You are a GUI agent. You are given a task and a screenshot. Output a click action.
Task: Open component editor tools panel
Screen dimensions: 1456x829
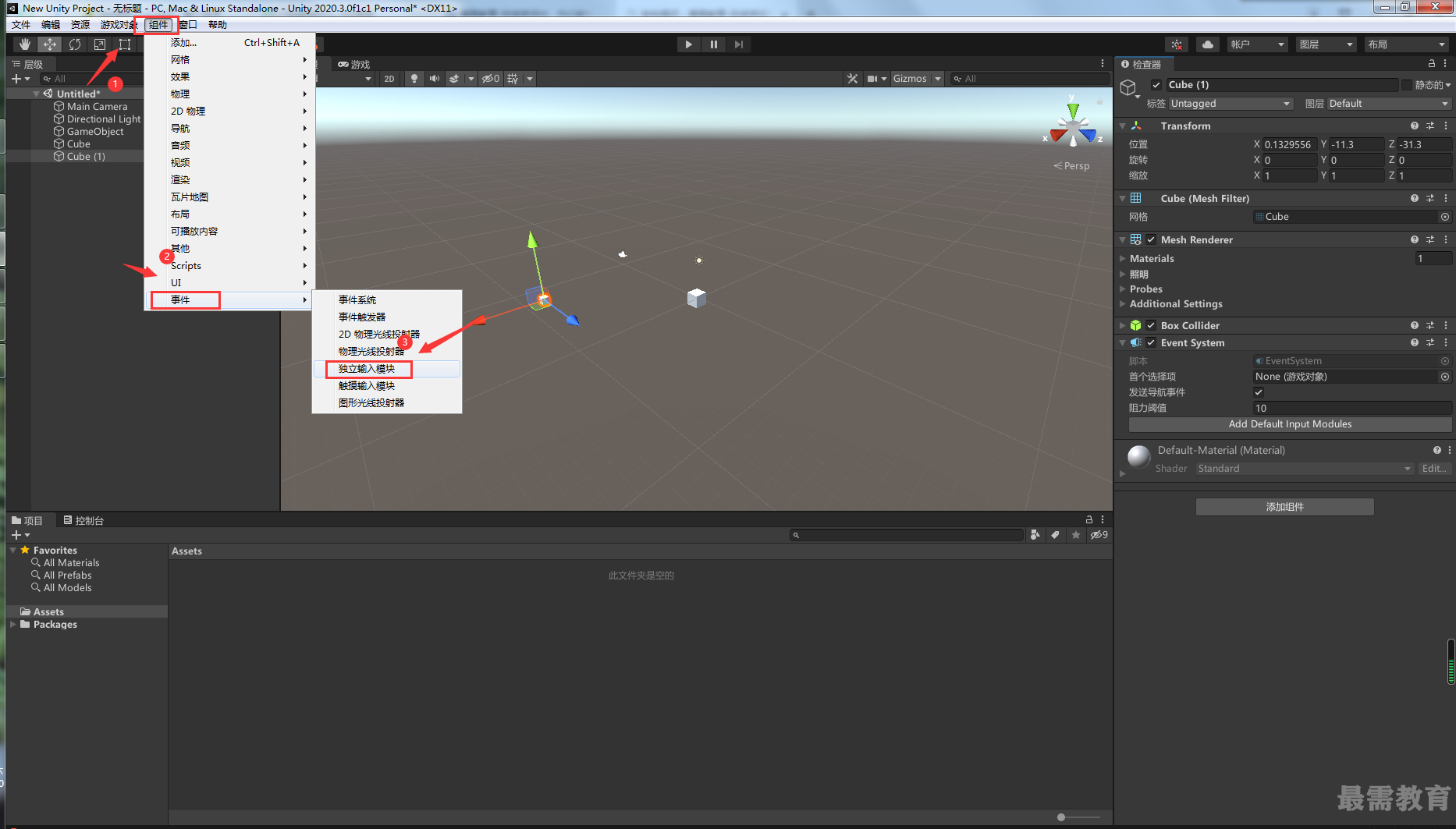pos(852,79)
